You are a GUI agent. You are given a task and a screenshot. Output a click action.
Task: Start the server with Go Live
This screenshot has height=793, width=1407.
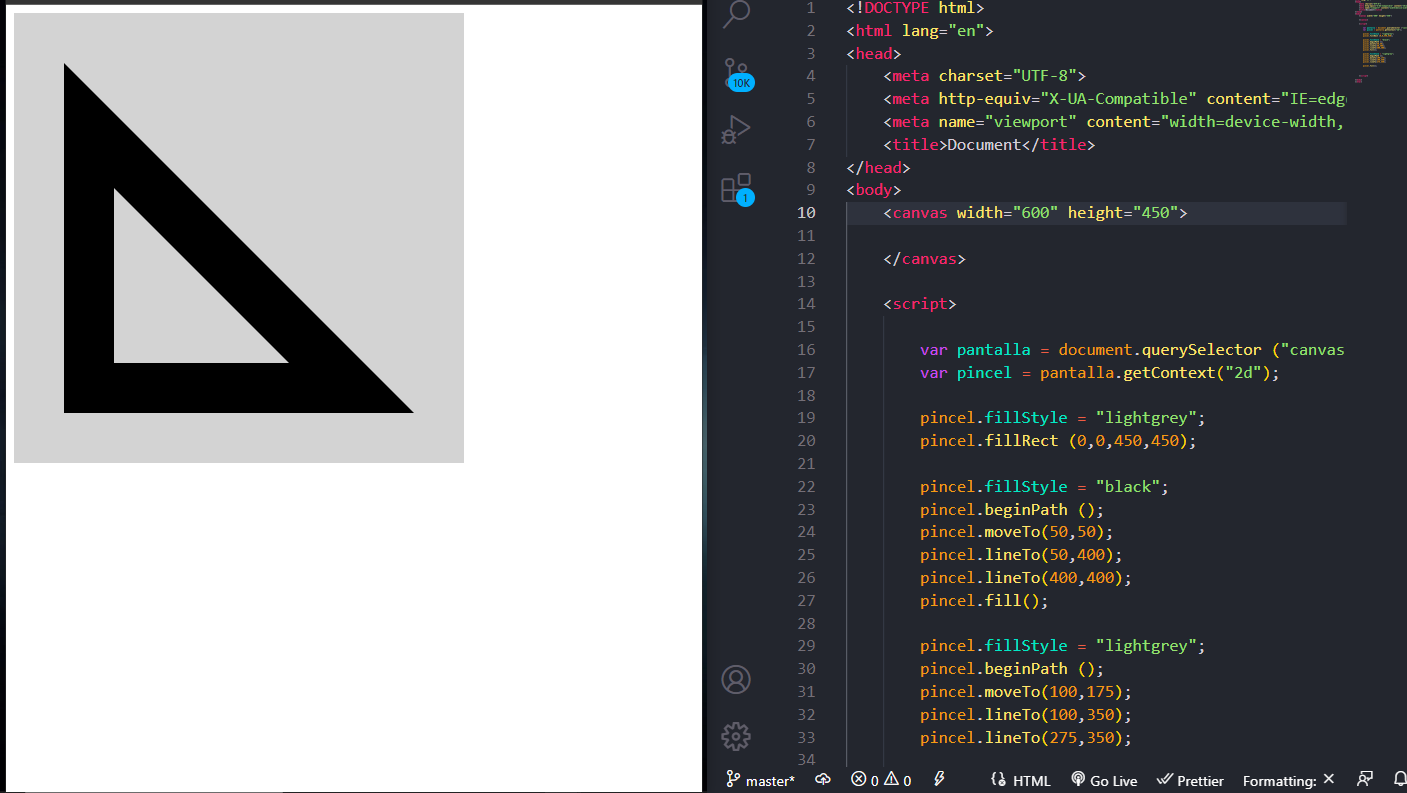tap(1104, 780)
